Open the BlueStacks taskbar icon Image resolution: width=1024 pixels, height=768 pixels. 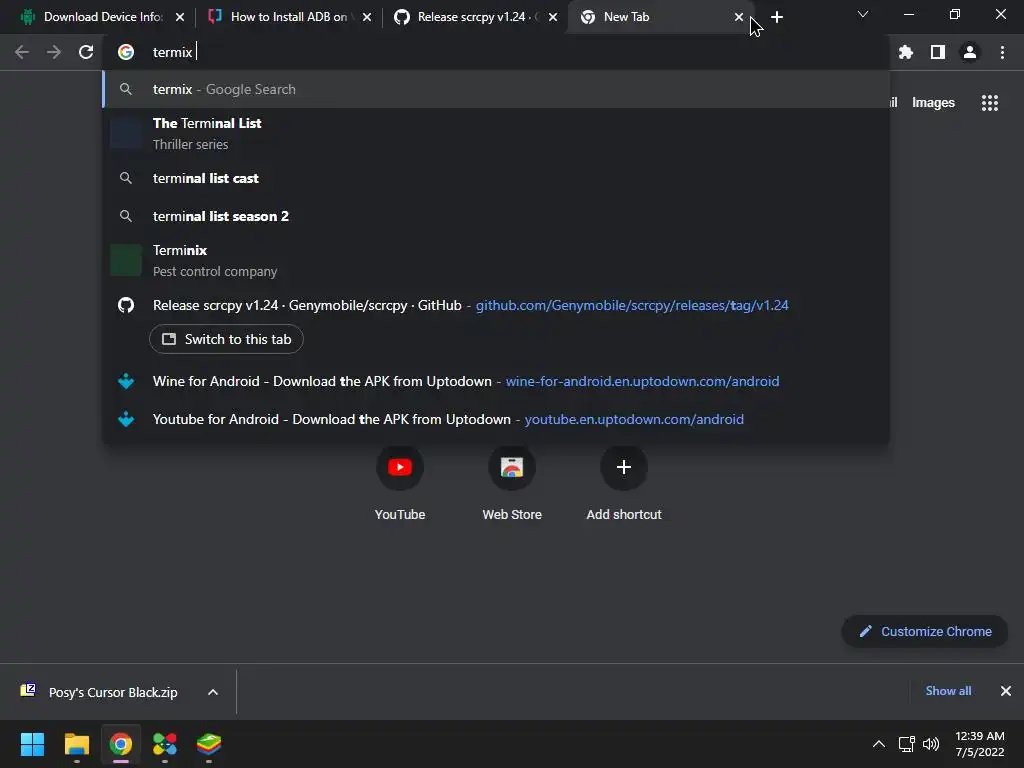point(208,744)
